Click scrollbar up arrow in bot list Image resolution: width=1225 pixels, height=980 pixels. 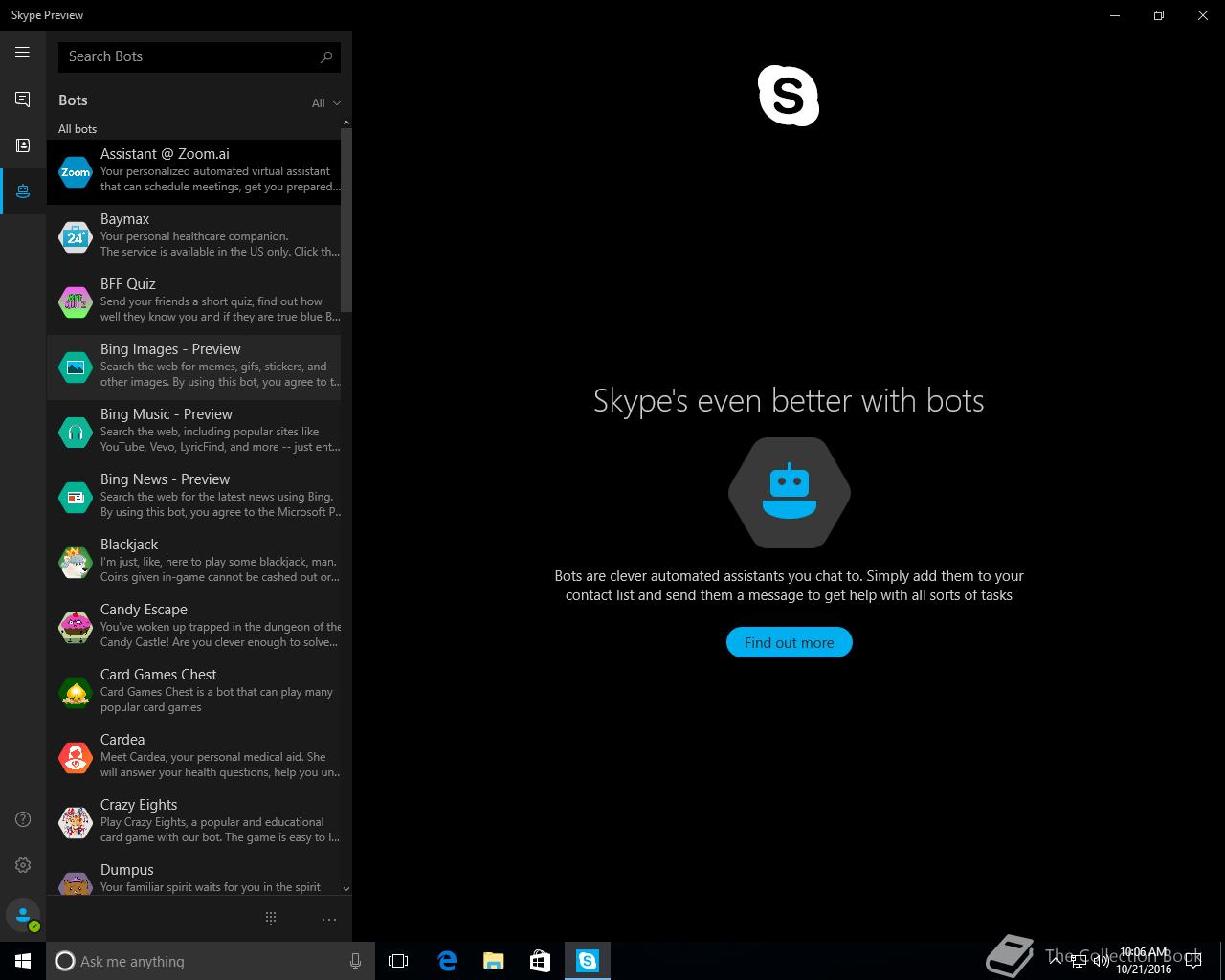346,122
